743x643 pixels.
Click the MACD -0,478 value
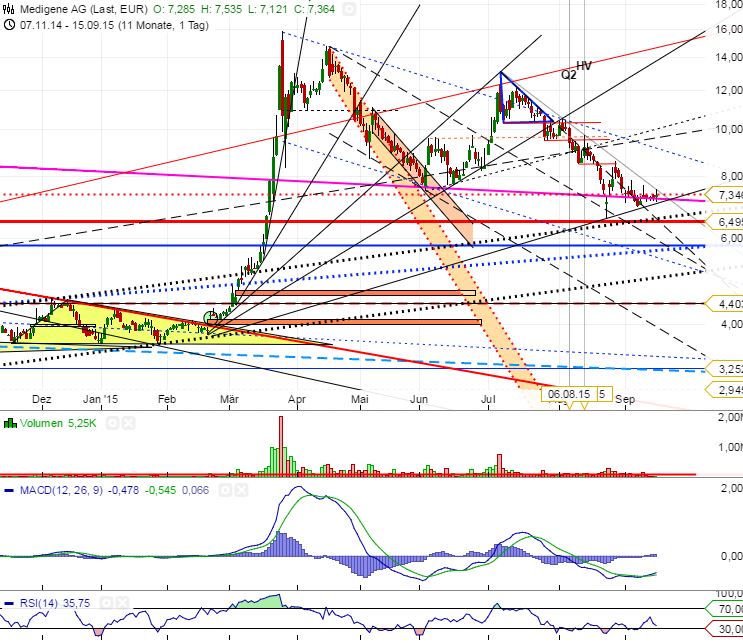click(x=124, y=490)
